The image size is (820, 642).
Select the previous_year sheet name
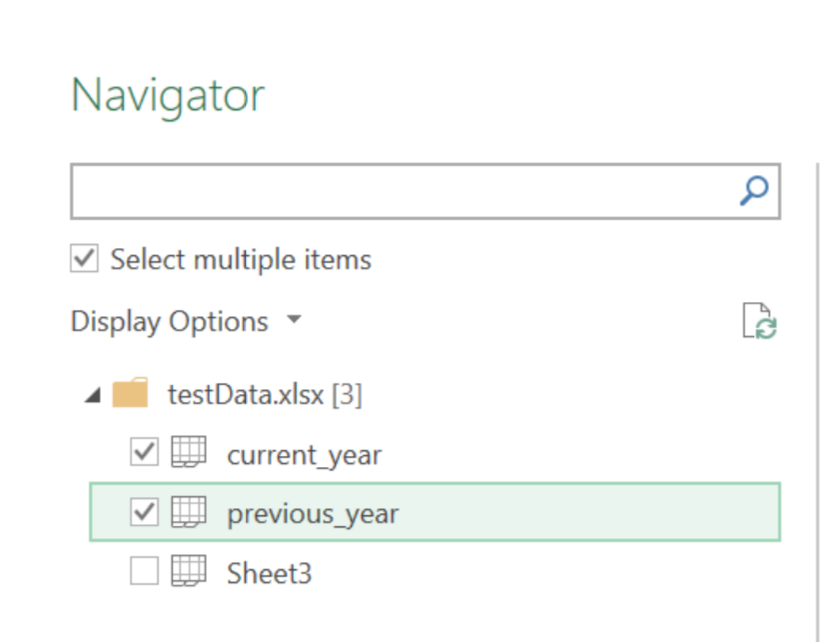click(313, 514)
